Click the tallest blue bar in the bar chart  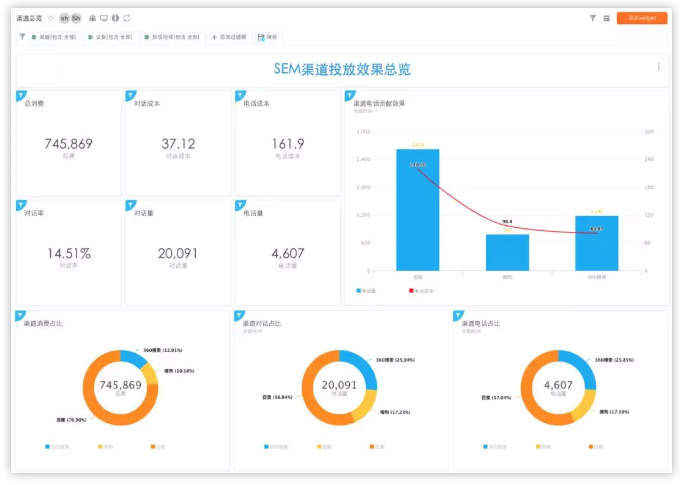[x=417, y=210]
